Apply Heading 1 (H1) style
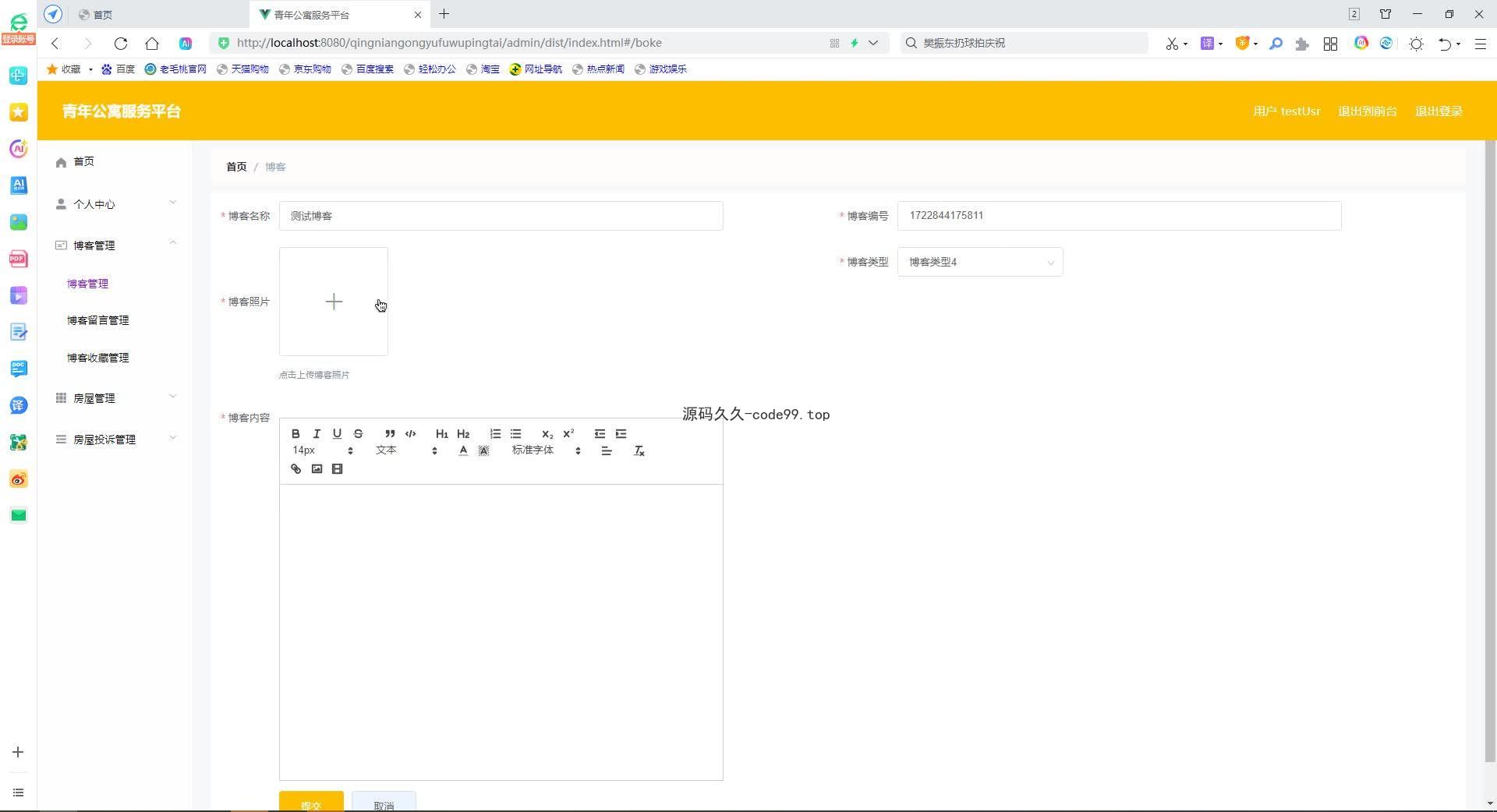 pyautogui.click(x=442, y=434)
